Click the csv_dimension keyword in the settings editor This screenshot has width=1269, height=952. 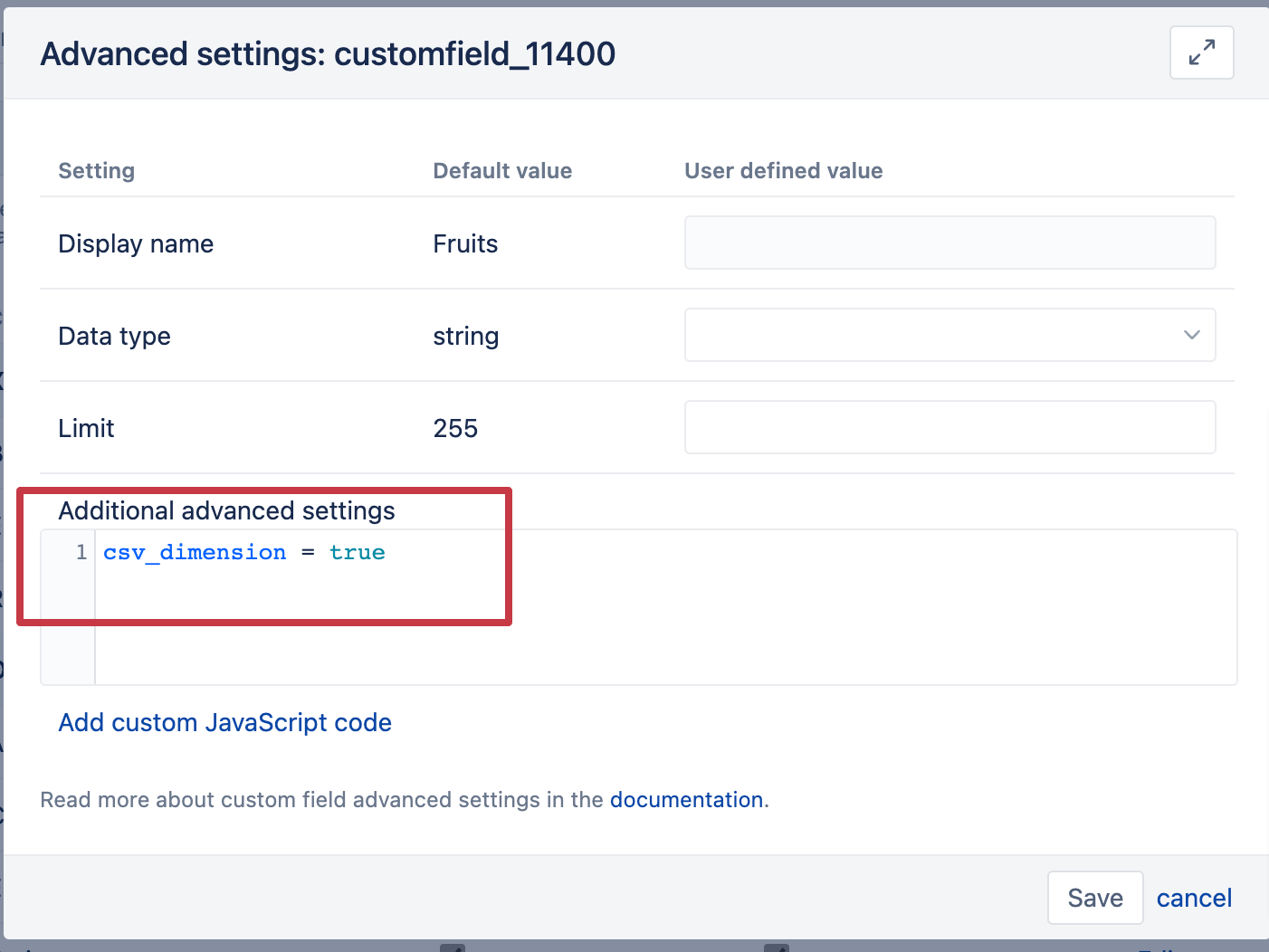pos(195,552)
